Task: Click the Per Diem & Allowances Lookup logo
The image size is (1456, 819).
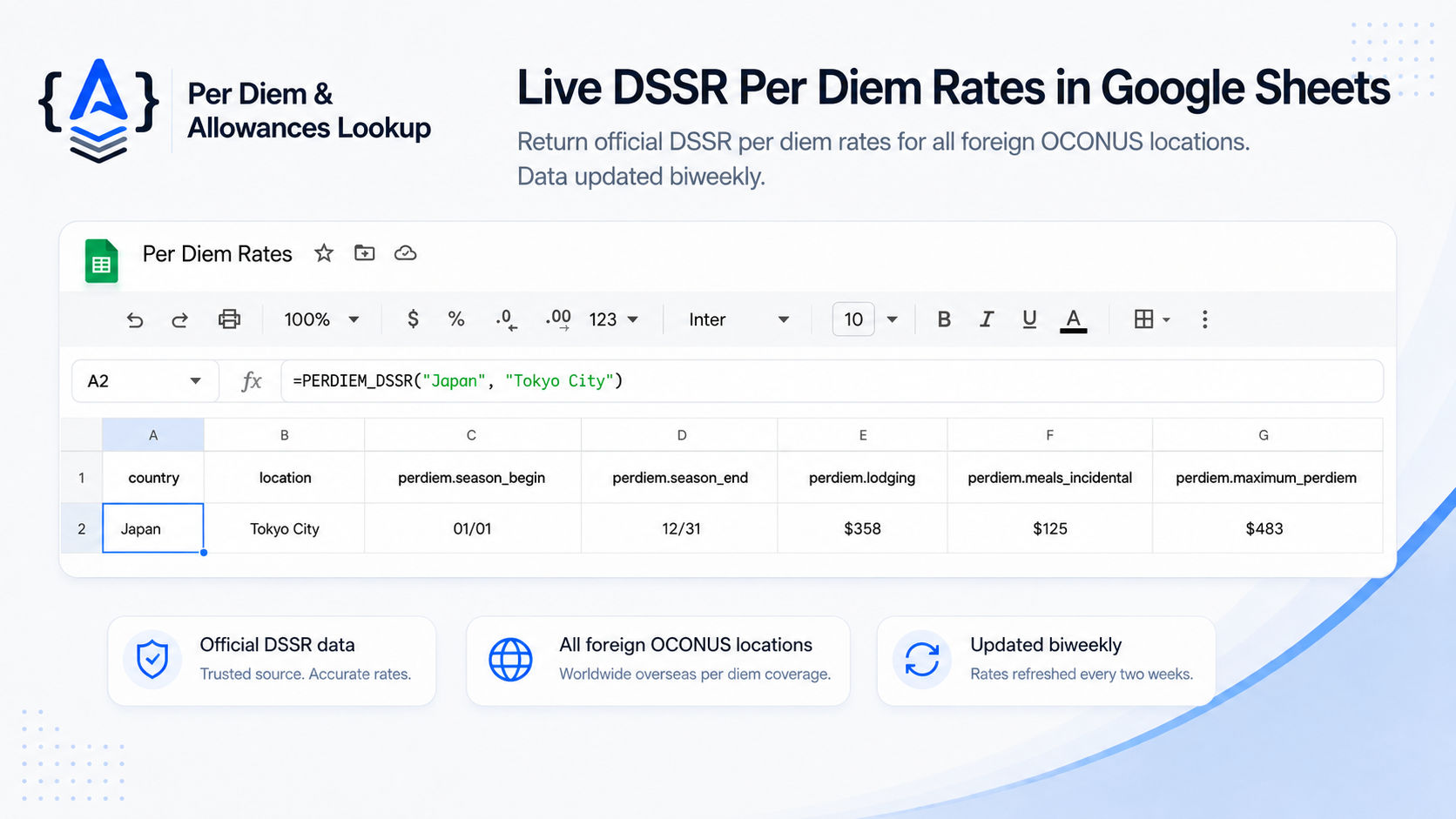Action: tap(98, 111)
